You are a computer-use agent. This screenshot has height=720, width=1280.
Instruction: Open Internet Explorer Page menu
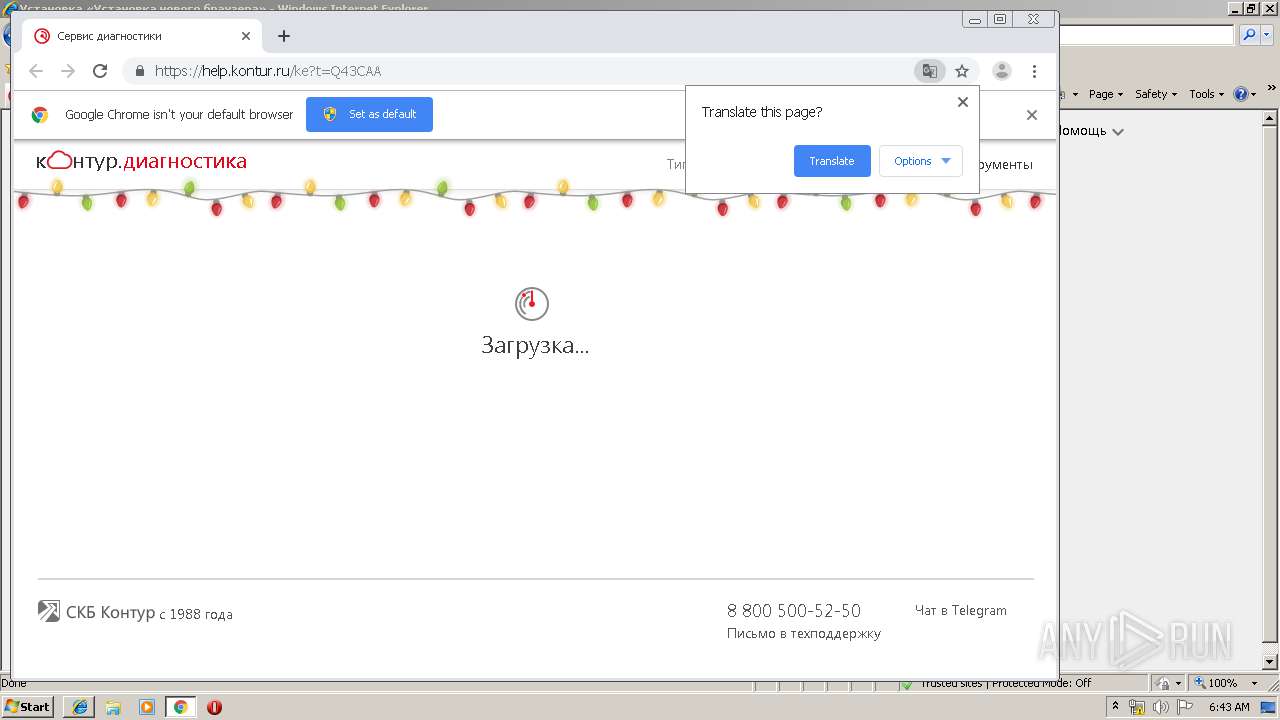1105,94
